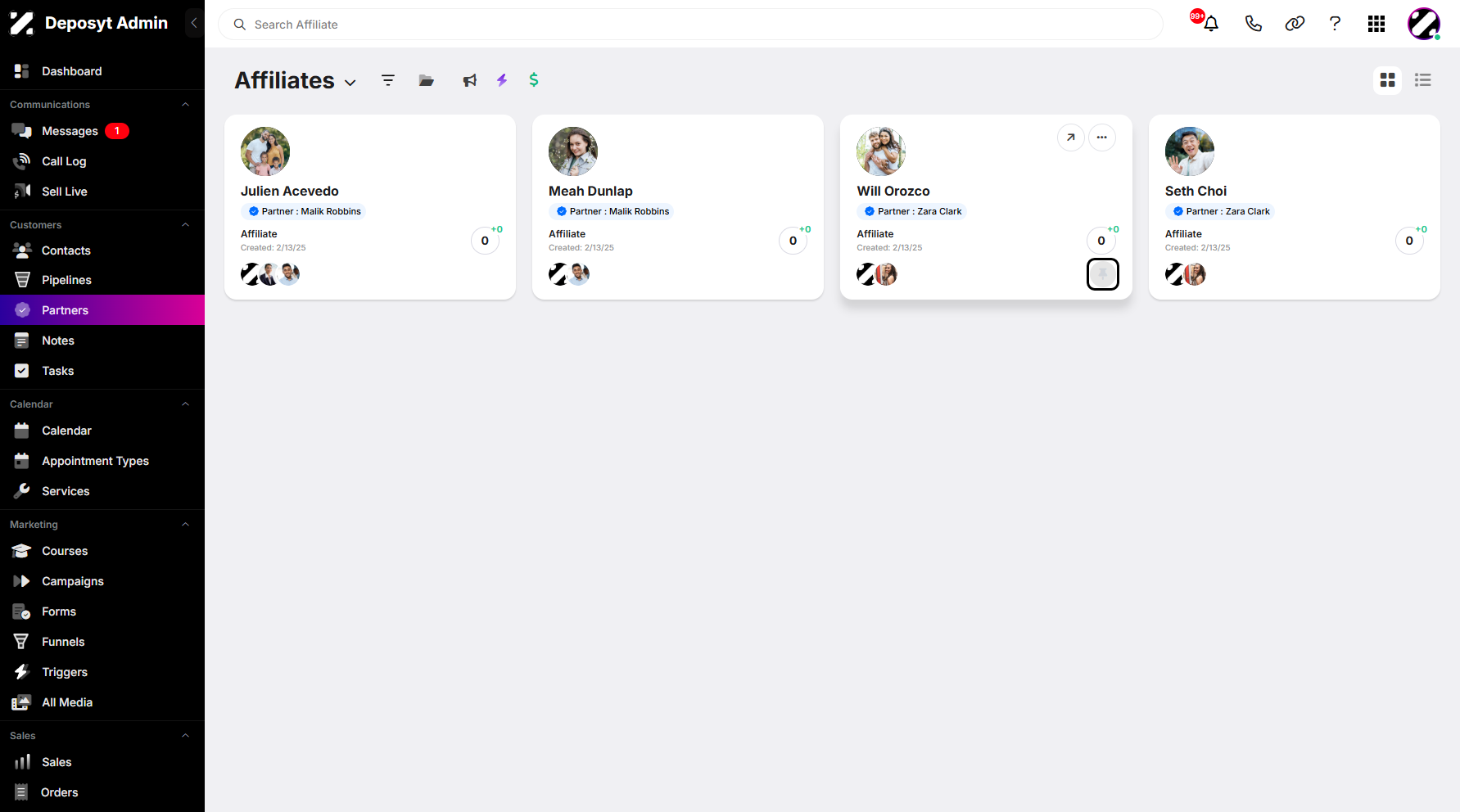Click the help question mark icon
This screenshot has width=1460, height=812.
1336,24
